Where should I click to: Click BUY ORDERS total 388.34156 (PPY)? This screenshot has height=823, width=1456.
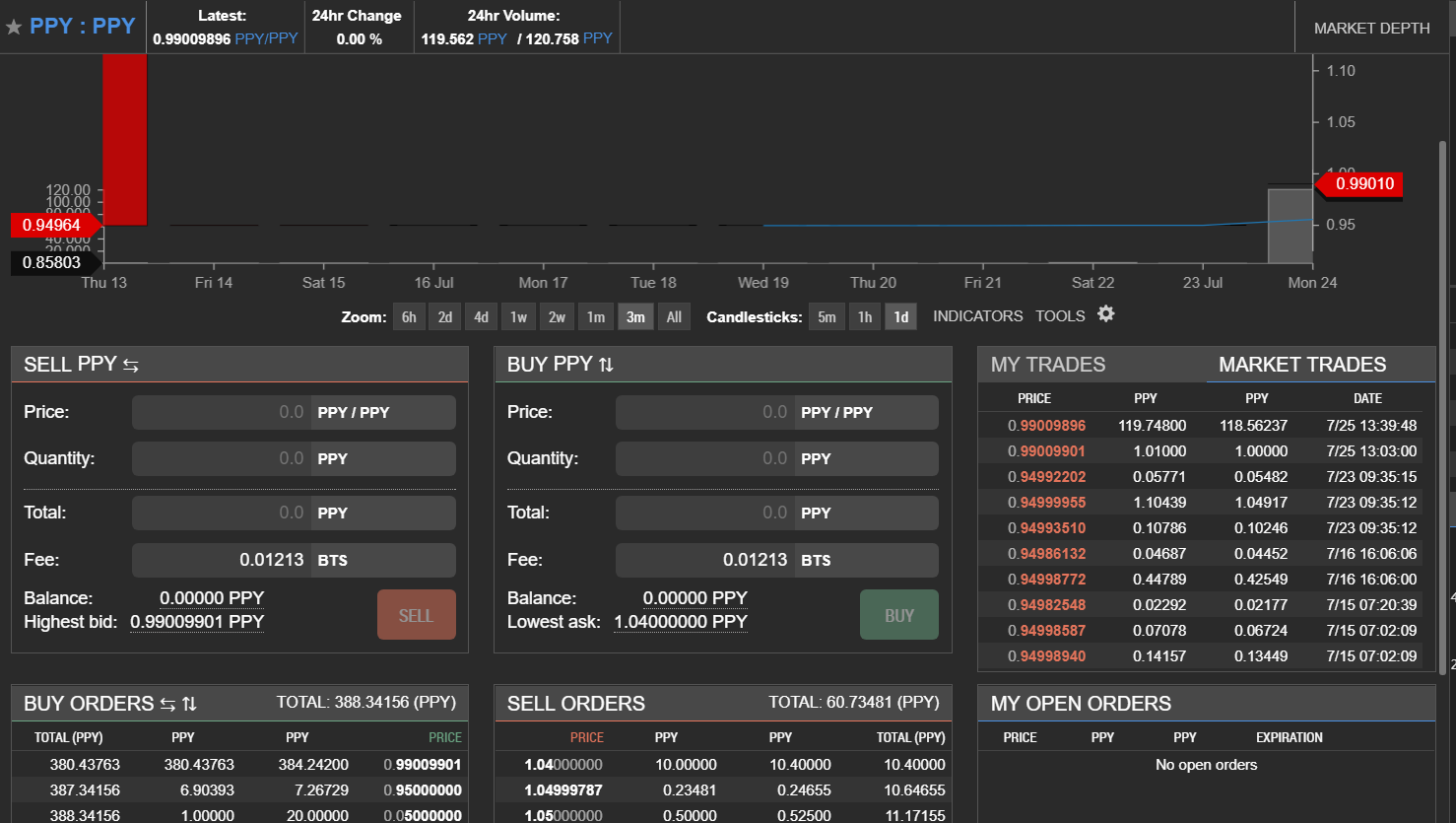[x=366, y=703]
